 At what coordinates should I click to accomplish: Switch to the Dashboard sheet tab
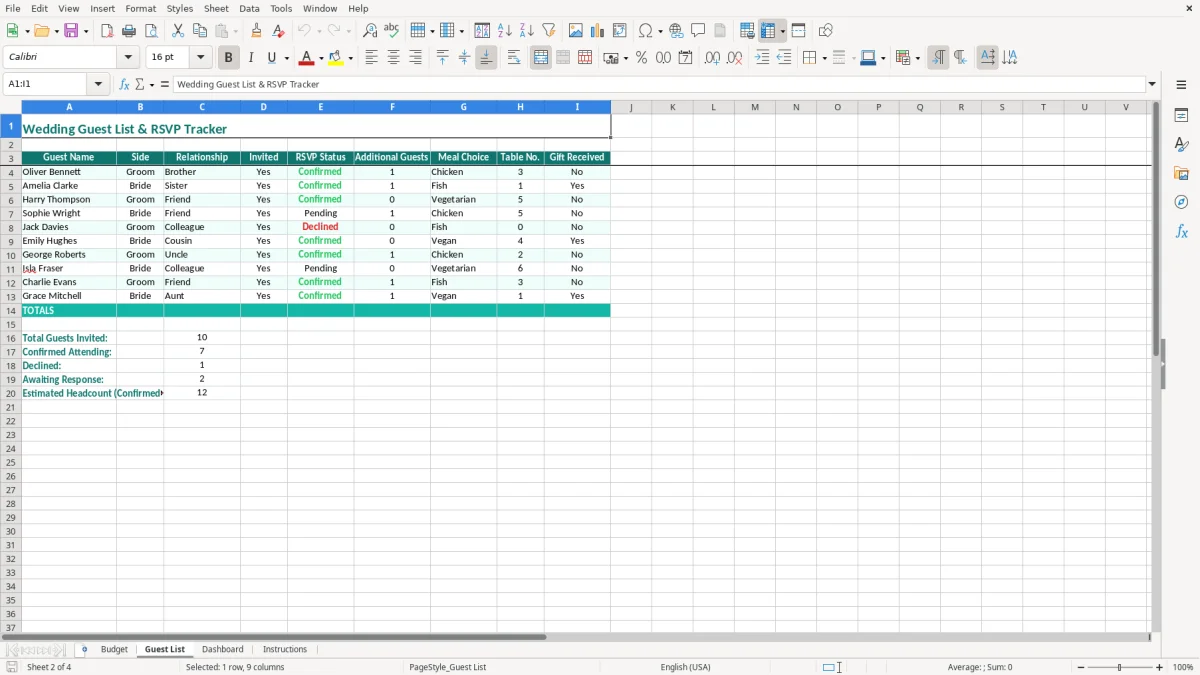[222, 649]
